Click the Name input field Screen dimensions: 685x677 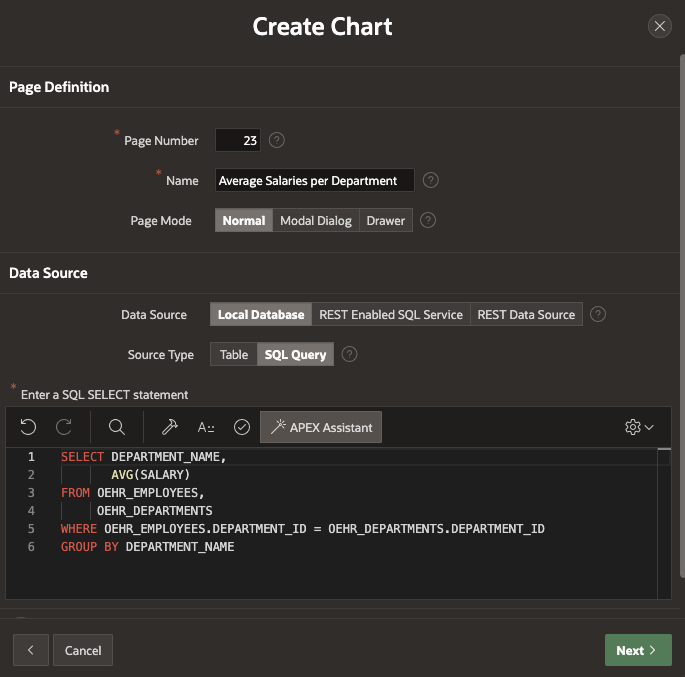click(x=314, y=180)
